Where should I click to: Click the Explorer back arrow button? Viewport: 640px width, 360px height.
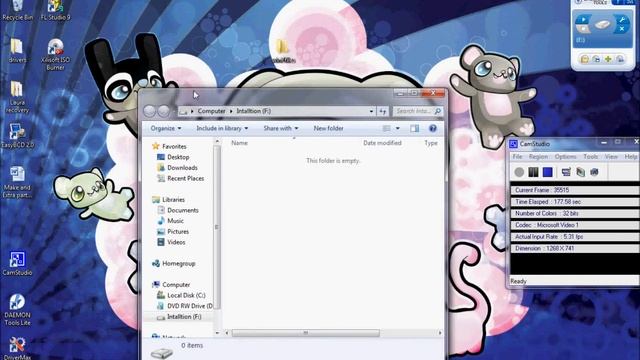150,111
